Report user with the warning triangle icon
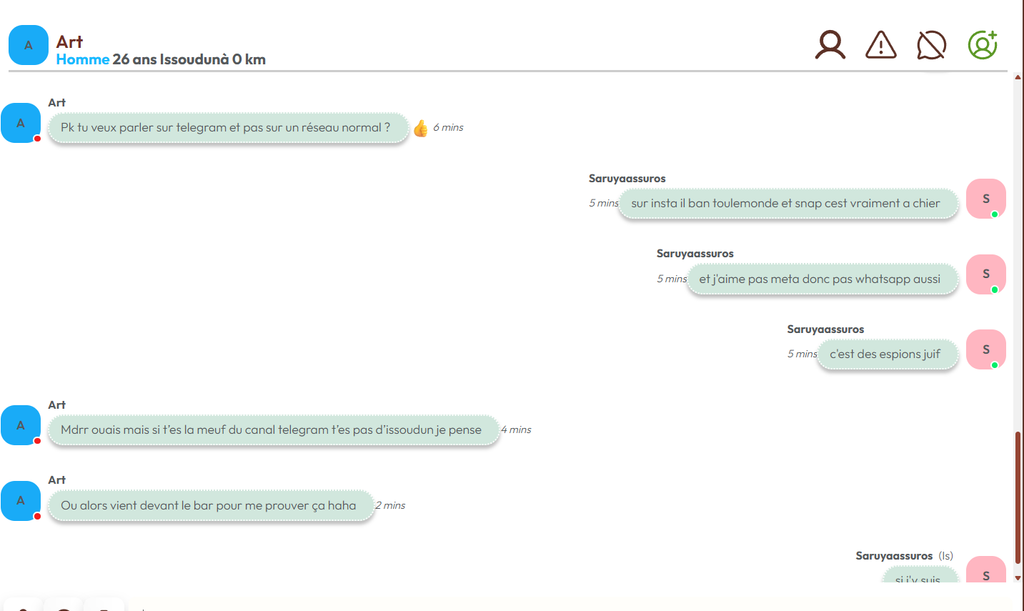This screenshot has width=1024, height=611. pos(881,45)
